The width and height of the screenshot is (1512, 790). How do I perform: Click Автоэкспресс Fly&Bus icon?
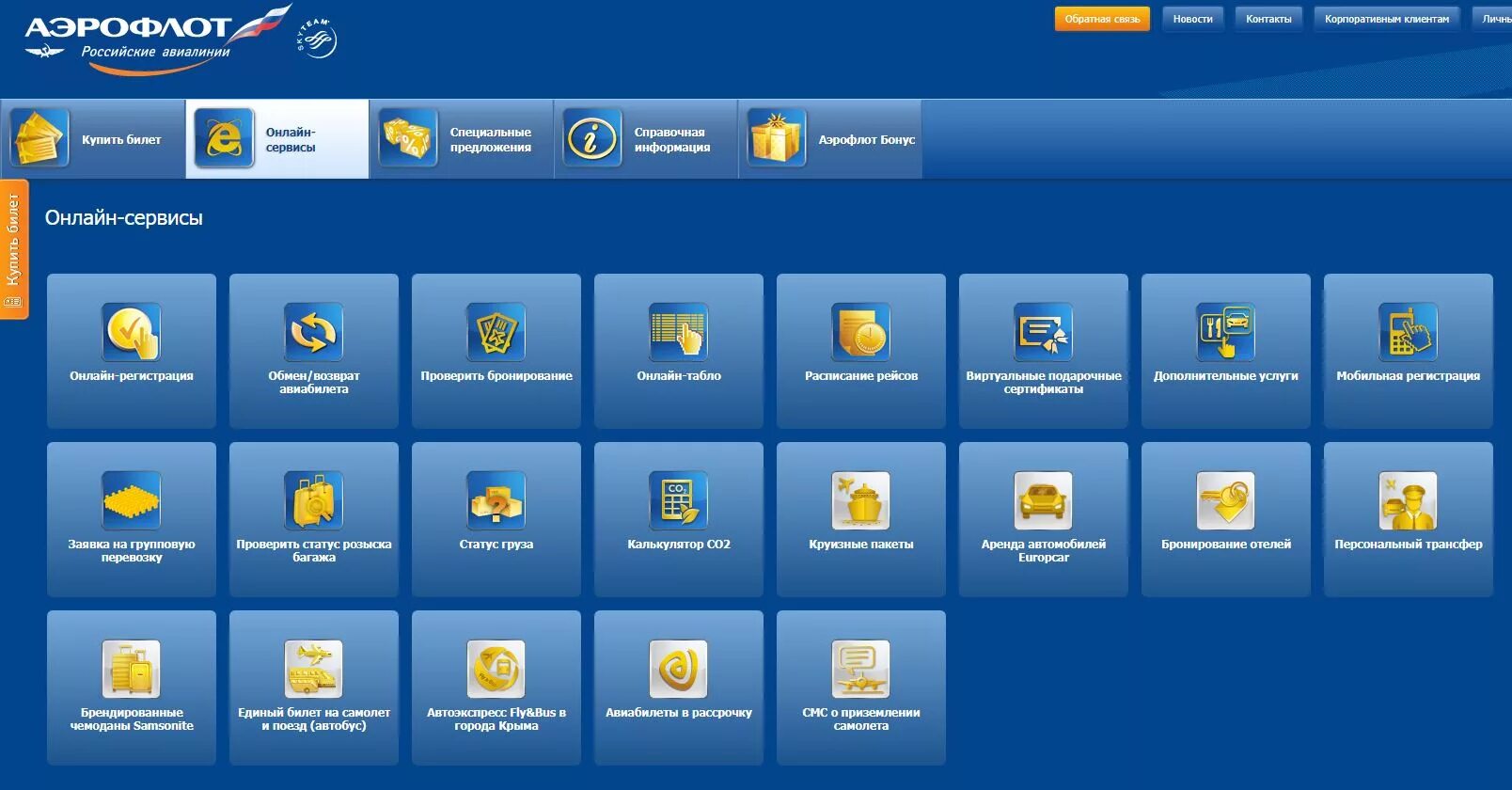[x=496, y=669]
